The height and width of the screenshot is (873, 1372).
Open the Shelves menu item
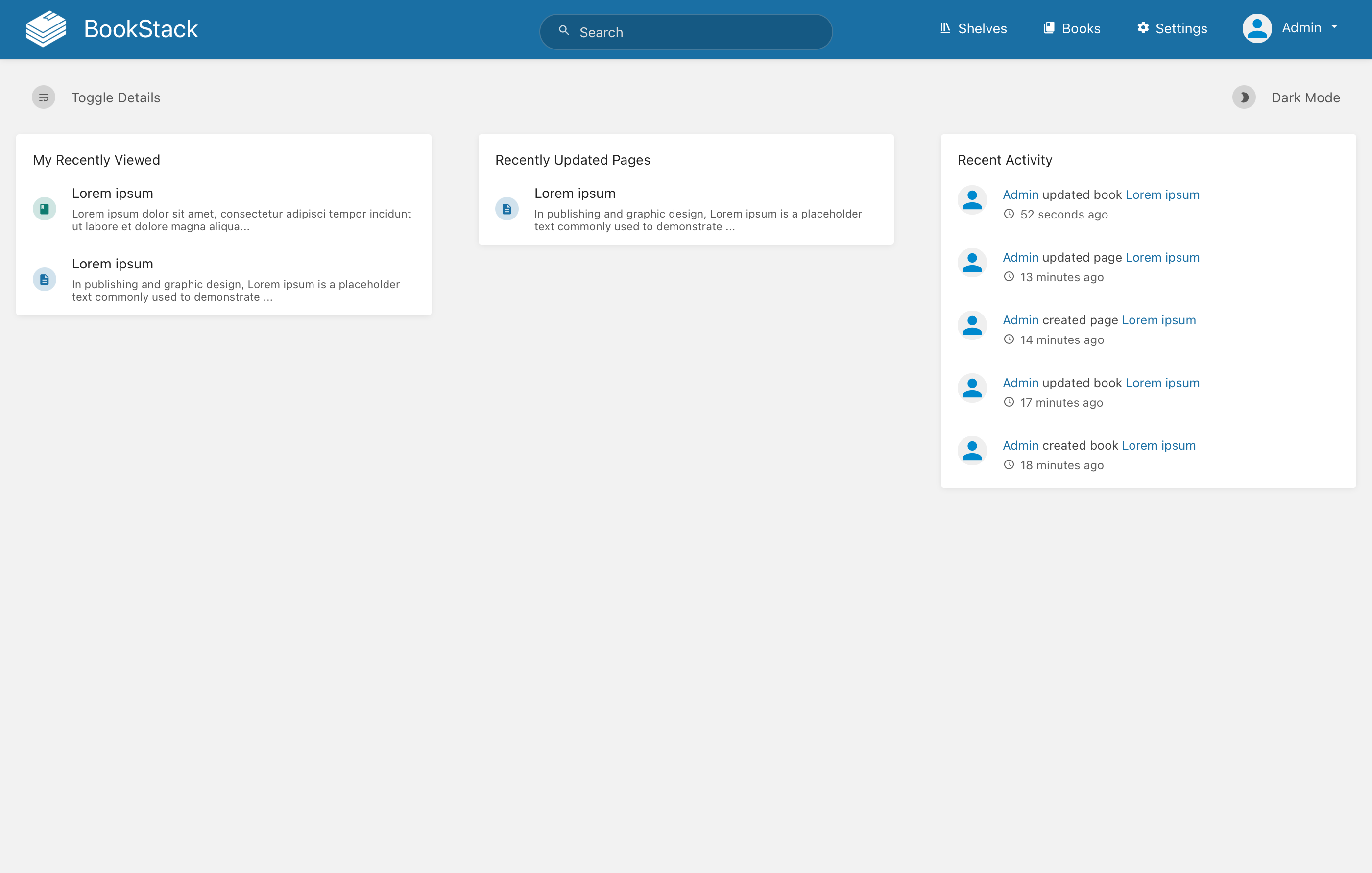(973, 28)
